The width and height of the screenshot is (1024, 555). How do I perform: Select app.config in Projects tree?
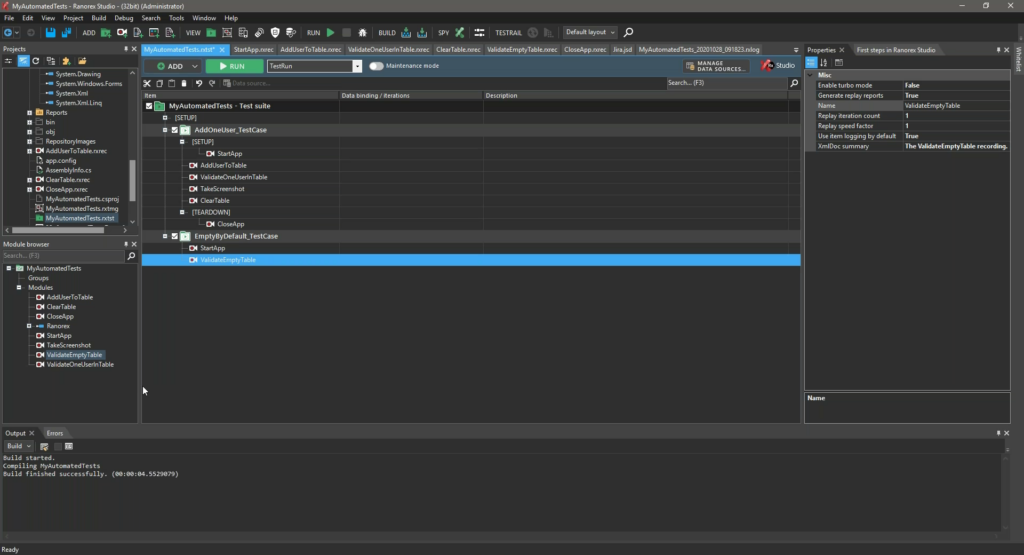pos(61,161)
